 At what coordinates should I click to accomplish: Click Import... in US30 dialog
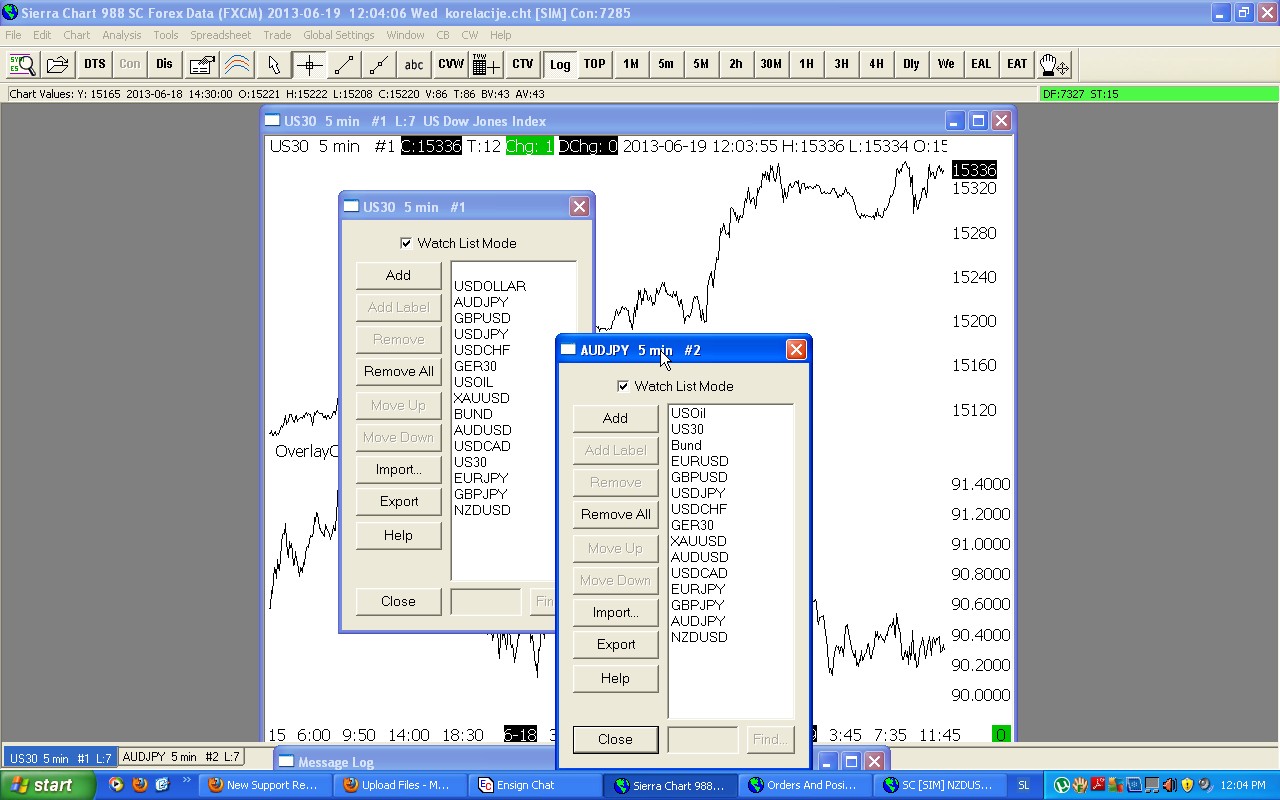(x=398, y=469)
